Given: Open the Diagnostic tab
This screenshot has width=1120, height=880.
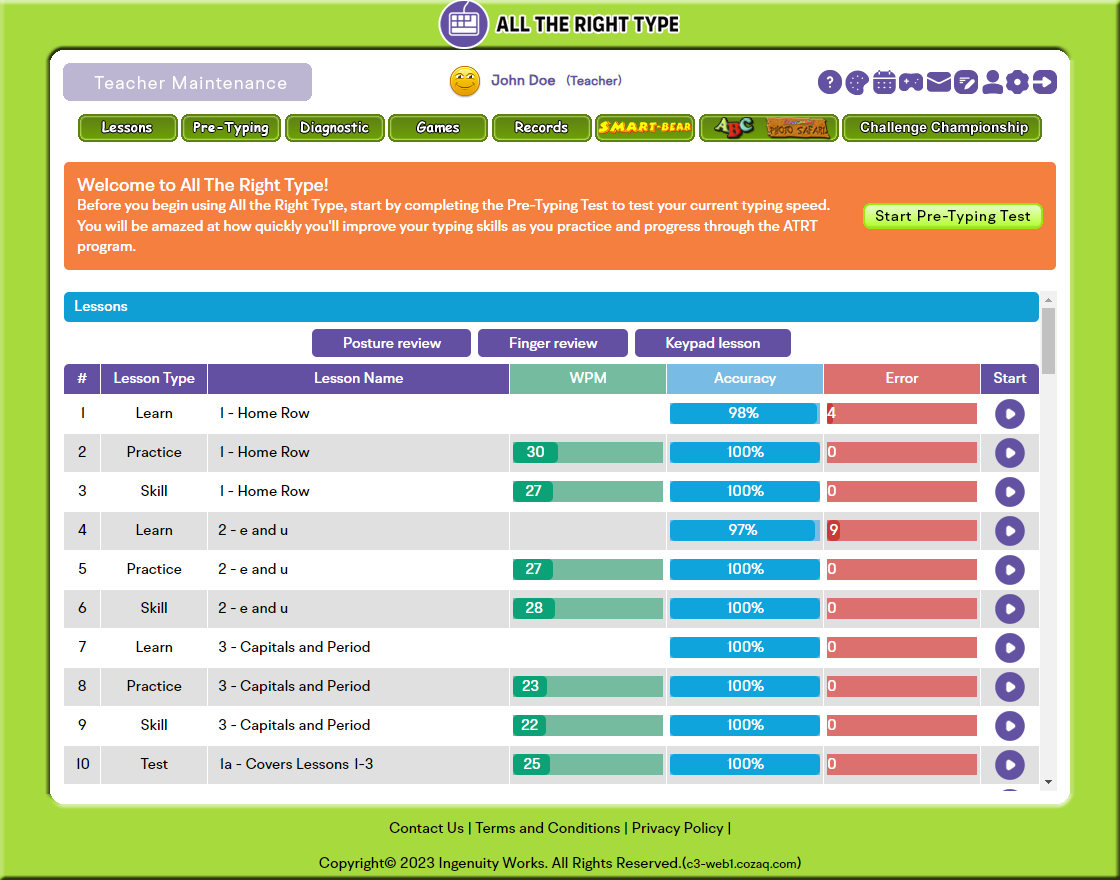Looking at the screenshot, I should 334,128.
